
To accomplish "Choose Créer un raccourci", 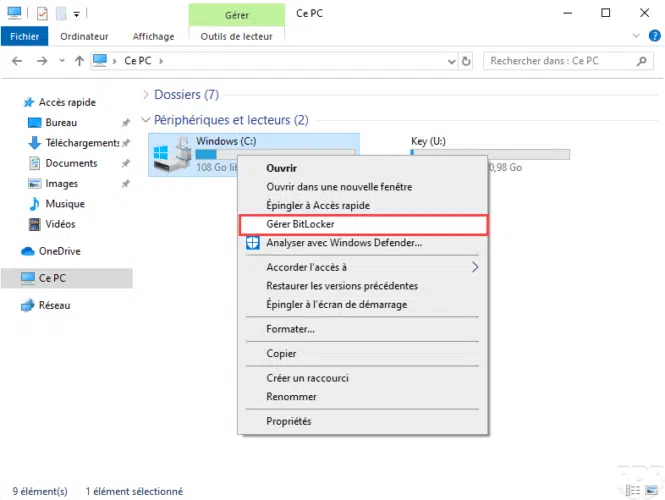I will (307, 378).
